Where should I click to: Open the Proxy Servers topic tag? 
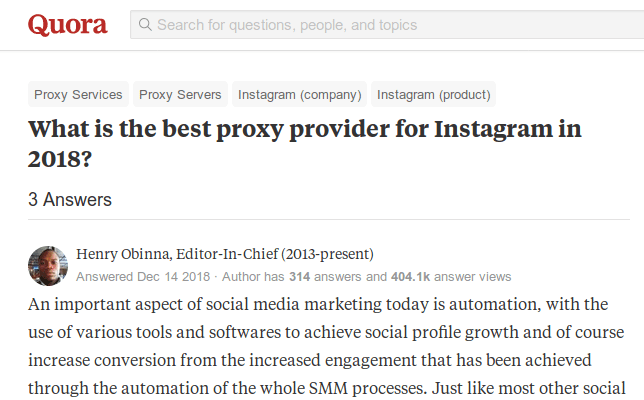180,95
